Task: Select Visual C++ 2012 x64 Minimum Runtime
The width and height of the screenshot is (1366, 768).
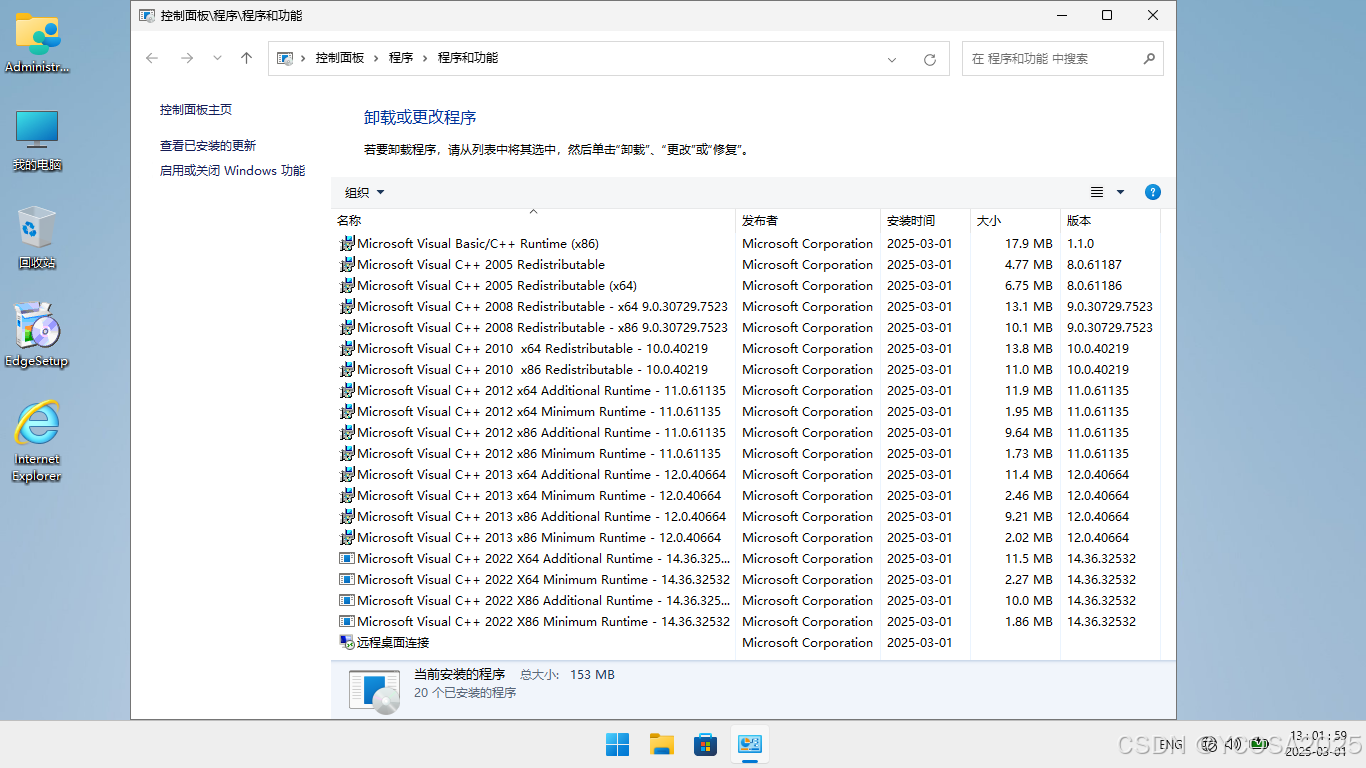Action: pyautogui.click(x=745, y=411)
